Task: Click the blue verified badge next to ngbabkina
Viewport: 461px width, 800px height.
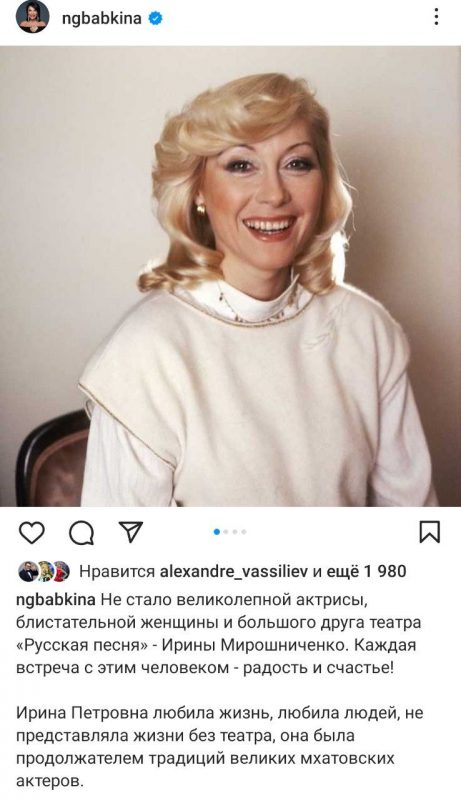Action: coord(156,19)
